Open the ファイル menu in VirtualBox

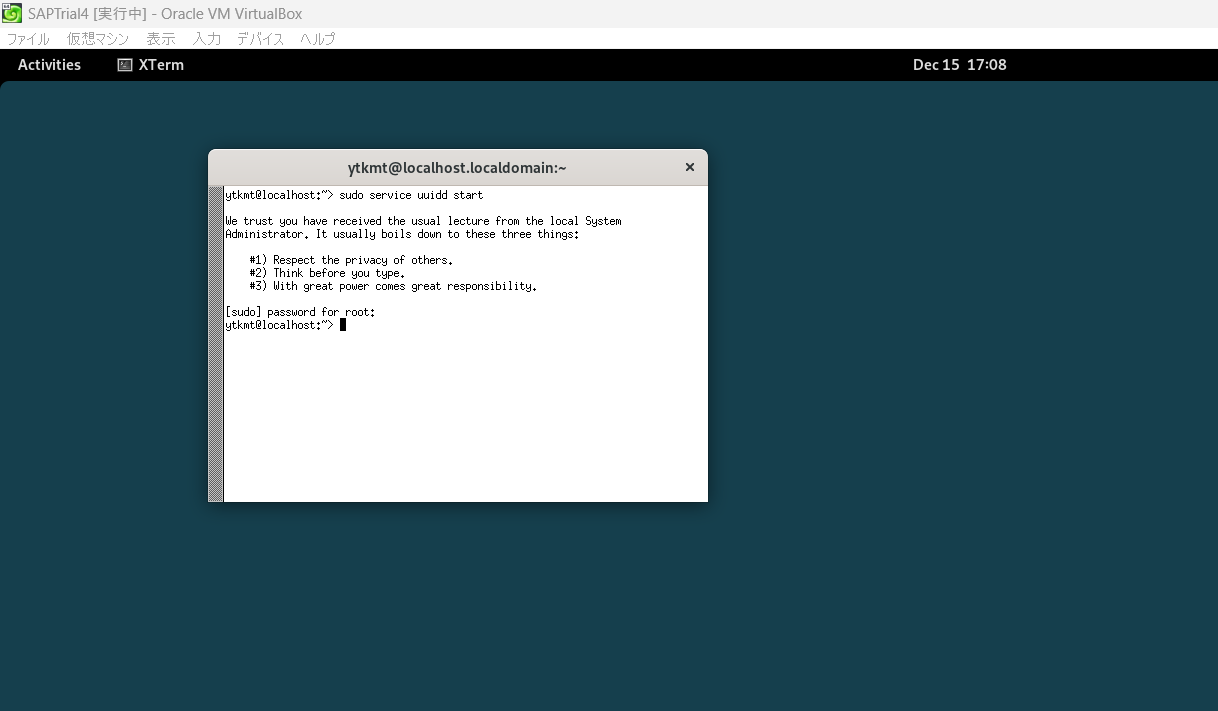tap(27, 39)
